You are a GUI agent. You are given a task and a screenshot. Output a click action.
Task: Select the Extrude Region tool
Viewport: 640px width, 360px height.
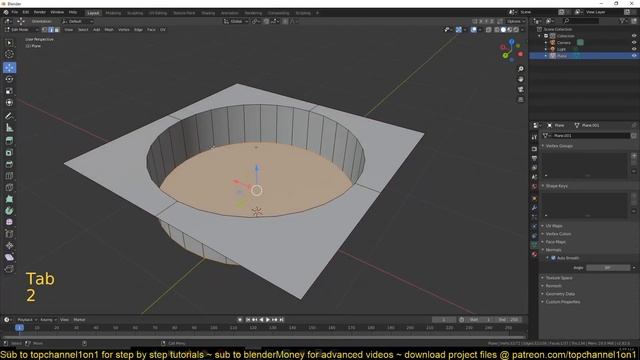[x=9, y=141]
